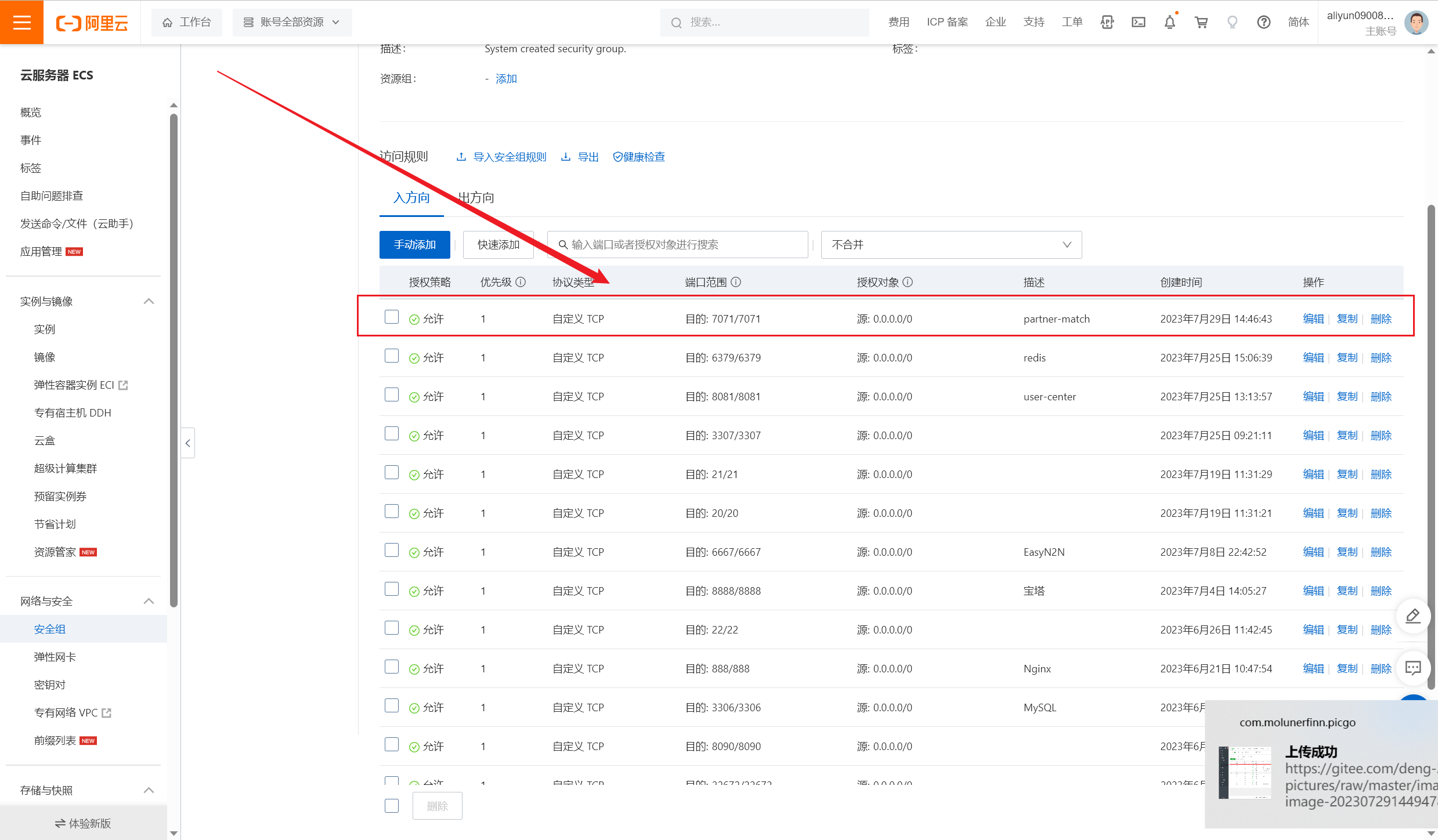Click the main page vertical scrollbar
The width and height of the screenshot is (1438, 840).
pyautogui.click(x=1431, y=447)
